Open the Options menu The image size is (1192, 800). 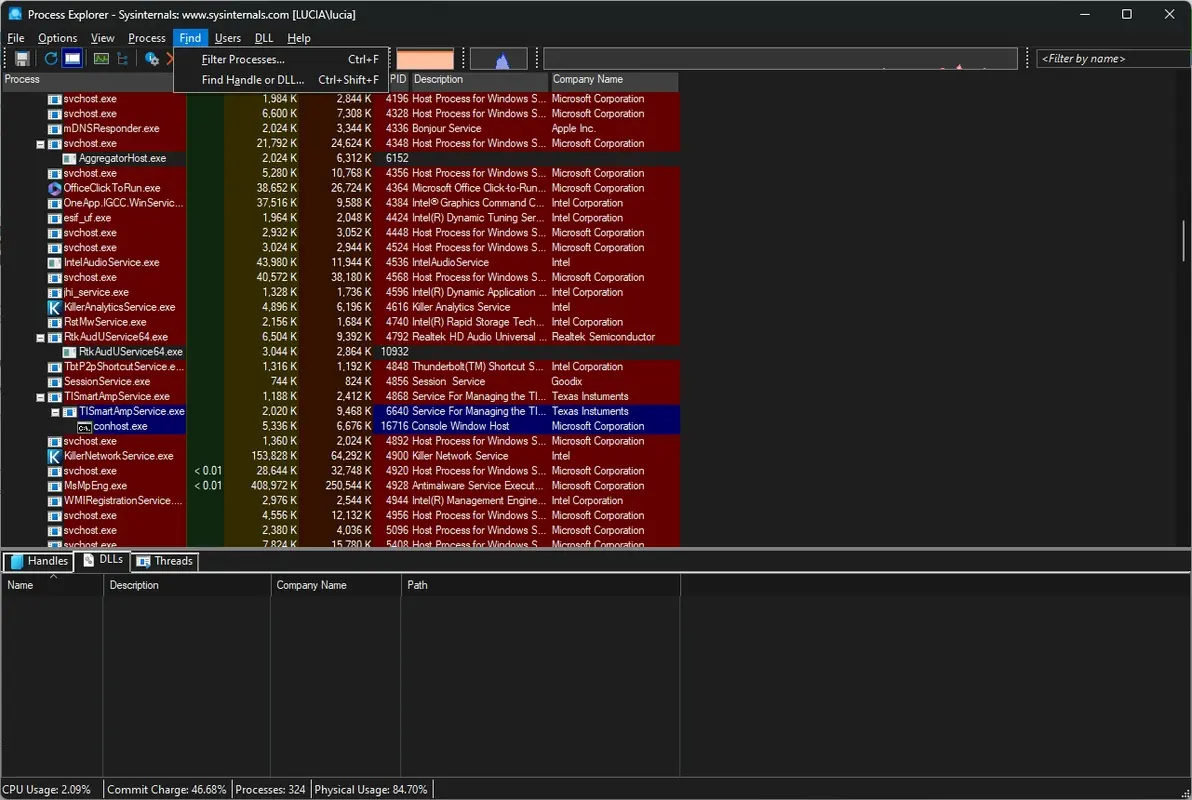click(58, 38)
